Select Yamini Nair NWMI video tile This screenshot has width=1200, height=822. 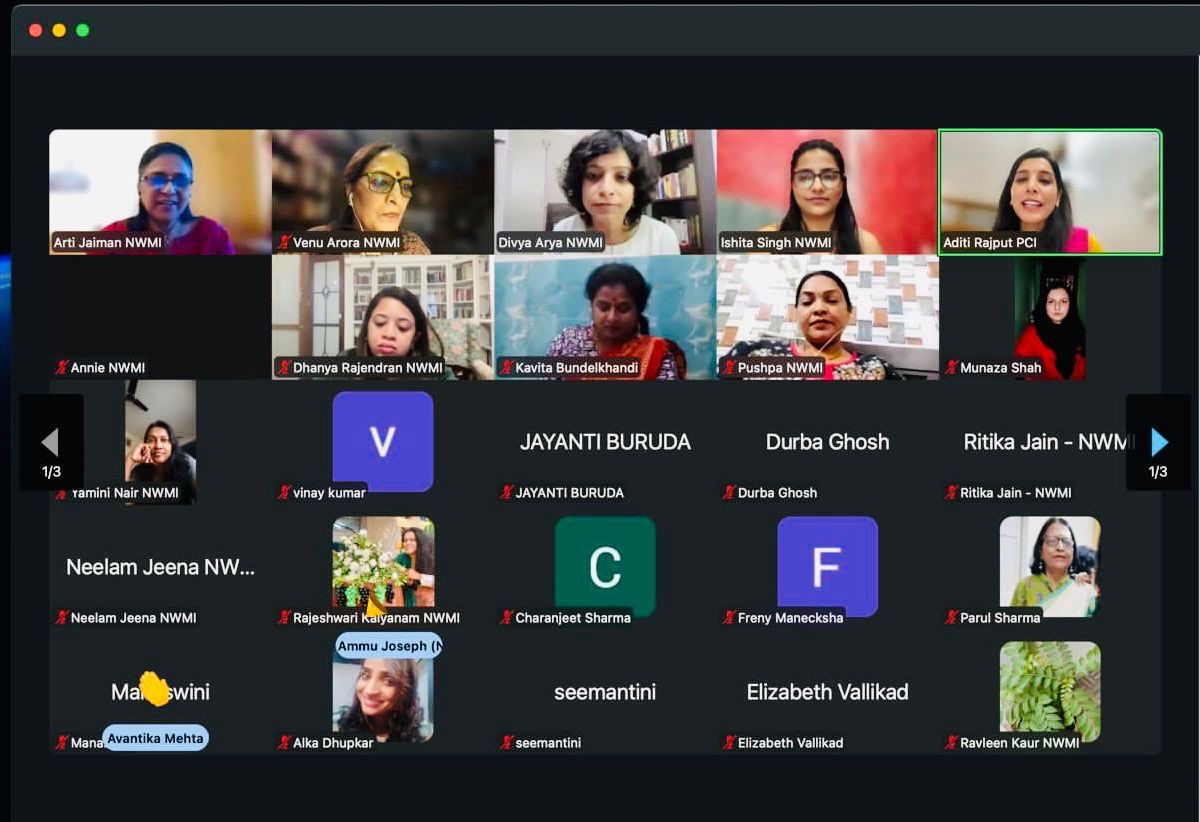pos(160,442)
